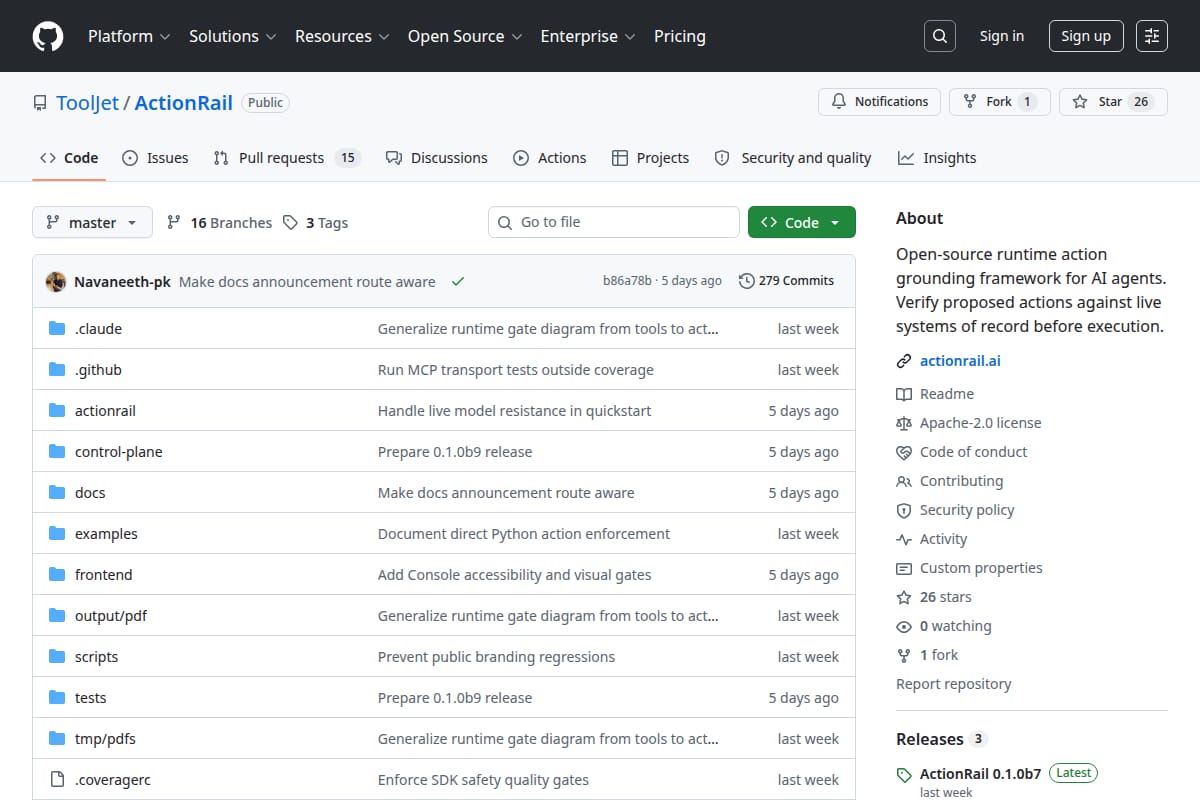The width and height of the screenshot is (1200, 800).
Task: Click the .github folder icon
Action: pos(57,370)
